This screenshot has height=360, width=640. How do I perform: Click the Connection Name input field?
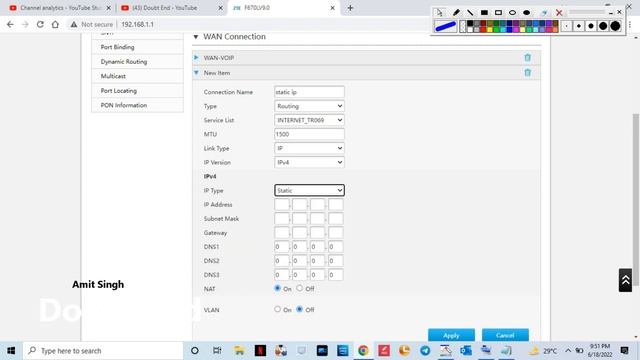point(309,92)
